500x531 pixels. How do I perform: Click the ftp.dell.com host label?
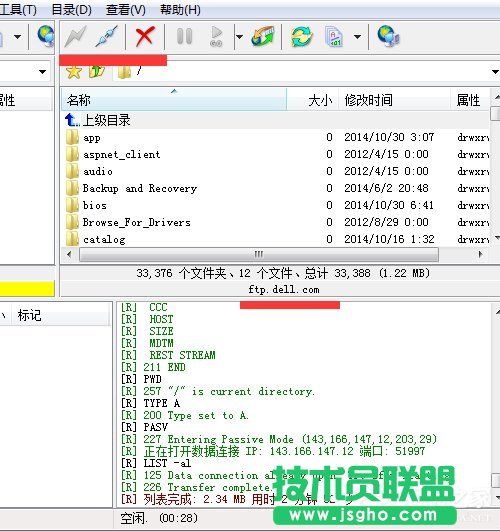(284, 290)
